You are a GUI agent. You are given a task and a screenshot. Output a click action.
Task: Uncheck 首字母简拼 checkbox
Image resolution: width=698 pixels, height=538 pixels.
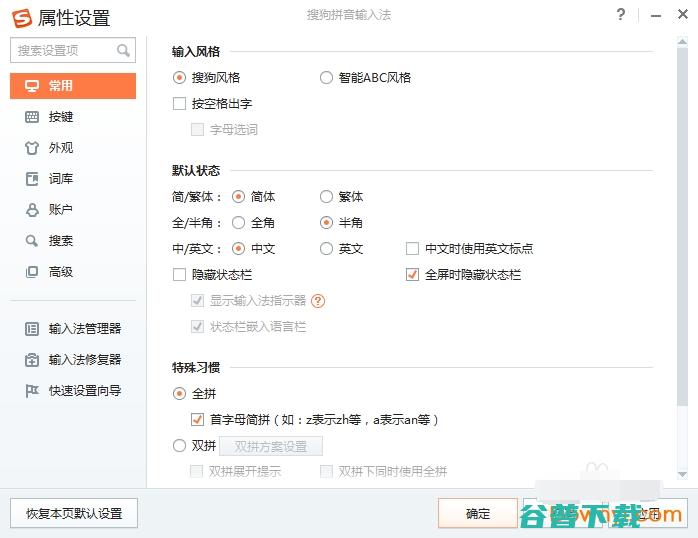tap(197, 420)
